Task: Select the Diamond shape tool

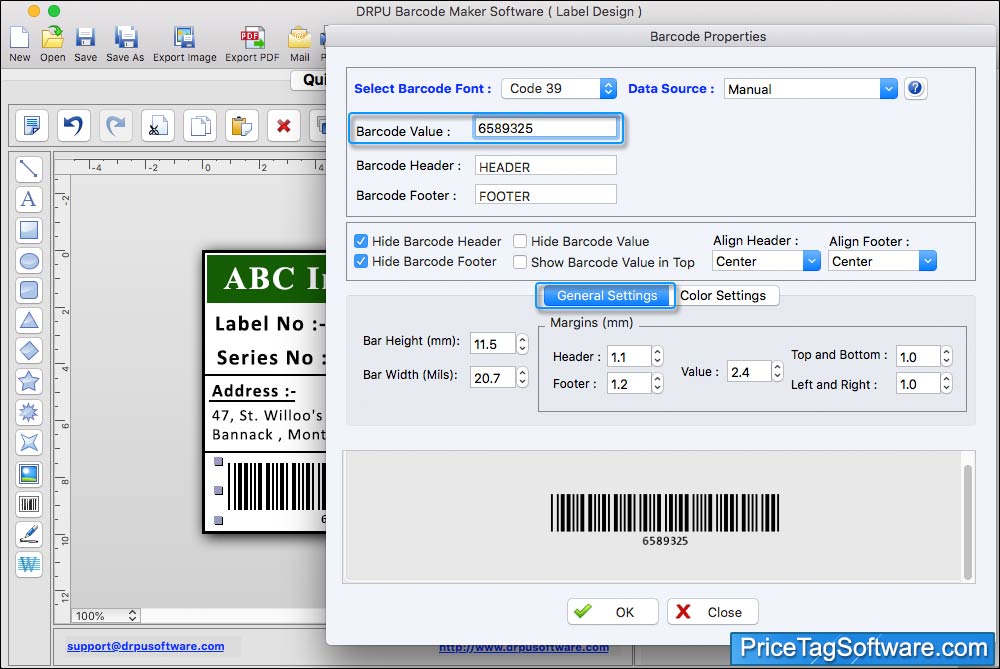Action: [29, 351]
